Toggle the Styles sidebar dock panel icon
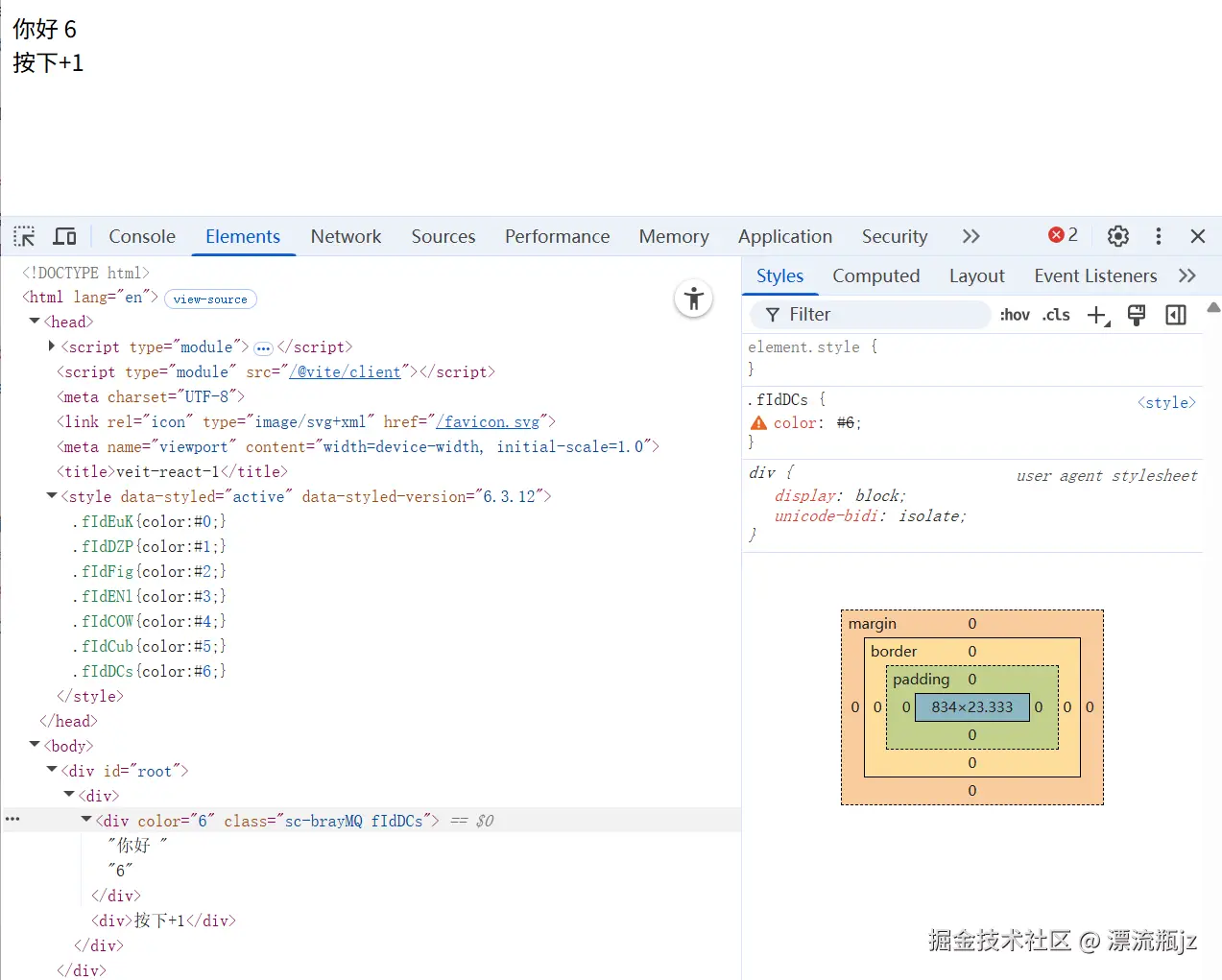 [x=1175, y=315]
